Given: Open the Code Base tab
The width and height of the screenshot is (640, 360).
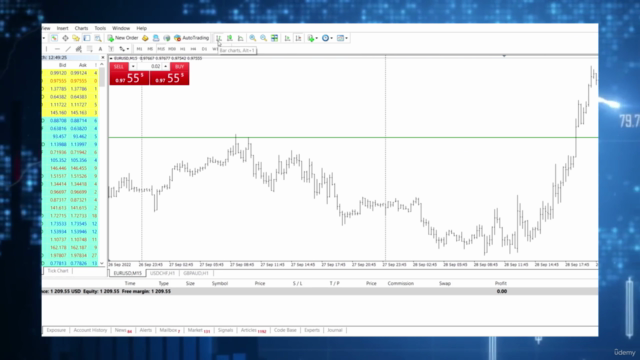Looking at the screenshot, I should (285, 330).
